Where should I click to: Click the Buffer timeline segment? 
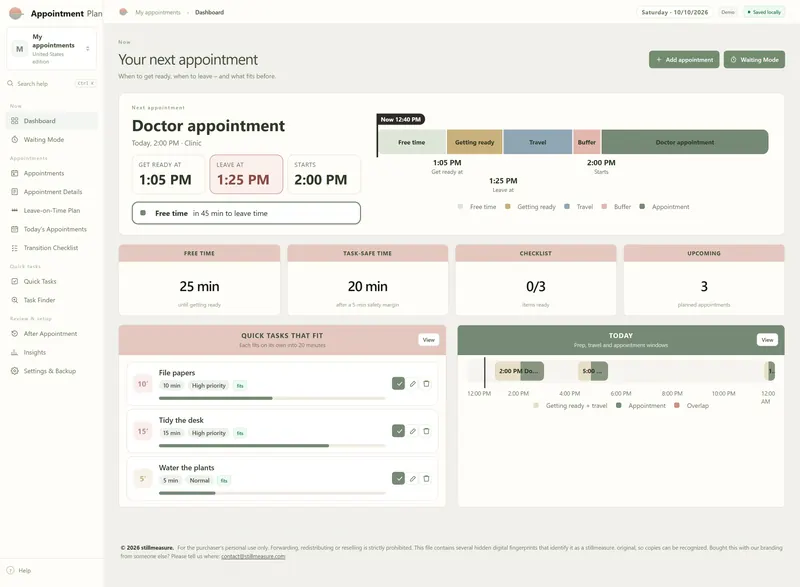coord(587,142)
